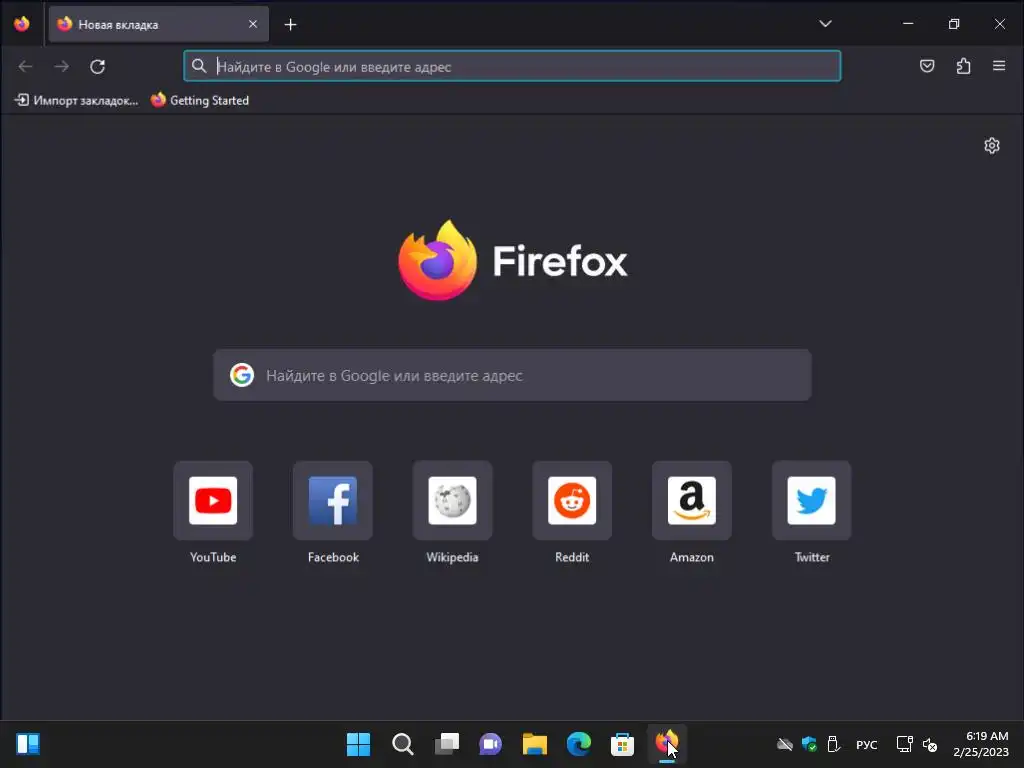Go forward with the forward arrow
The height and width of the screenshot is (768, 1024).
point(61,66)
